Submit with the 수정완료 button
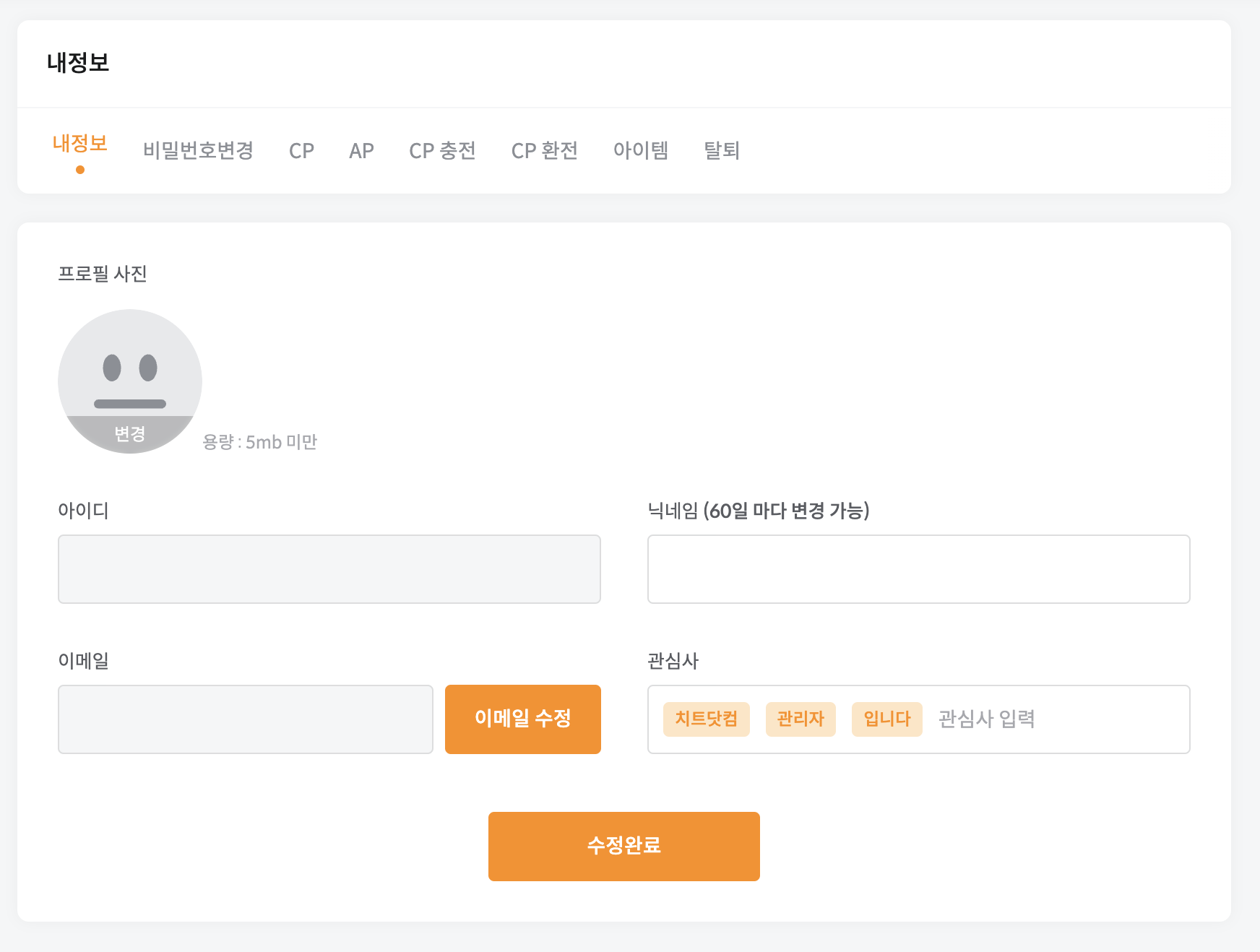 pyautogui.click(x=624, y=847)
